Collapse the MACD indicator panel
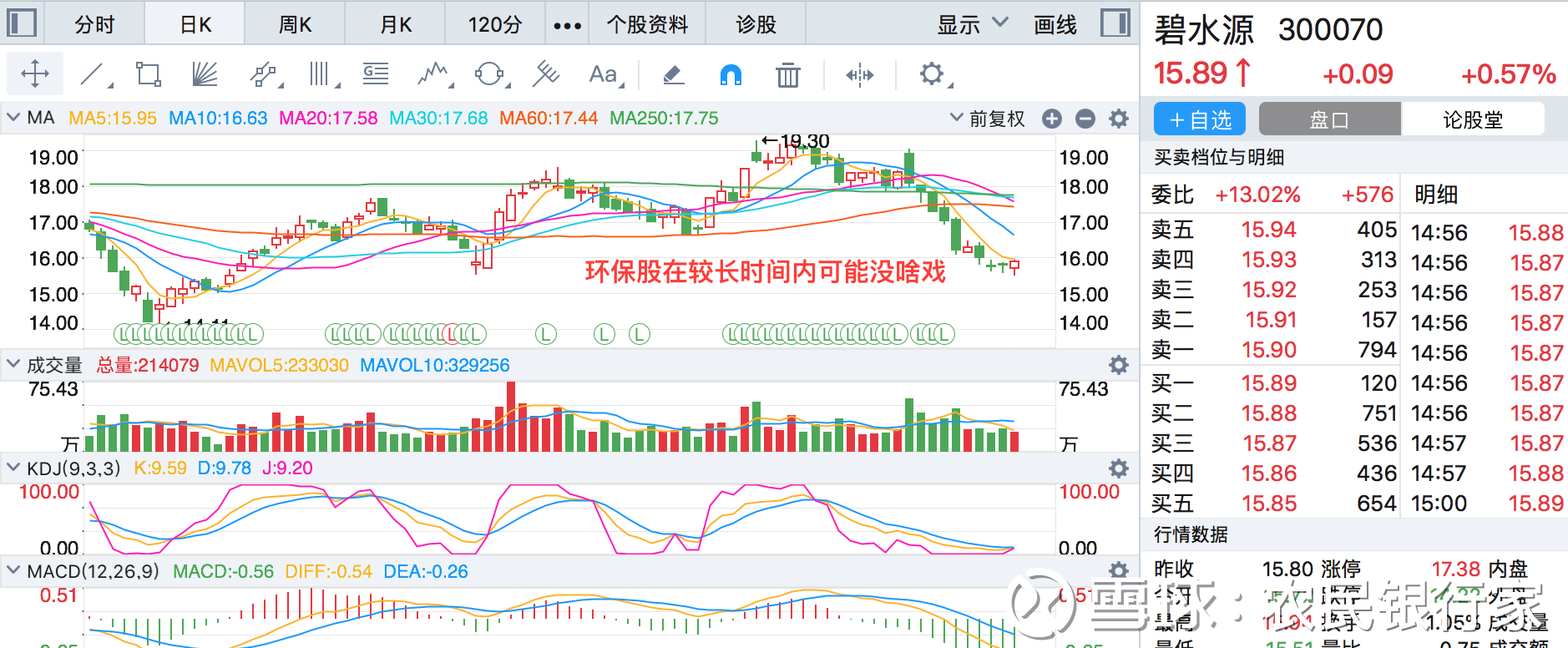 (13, 570)
